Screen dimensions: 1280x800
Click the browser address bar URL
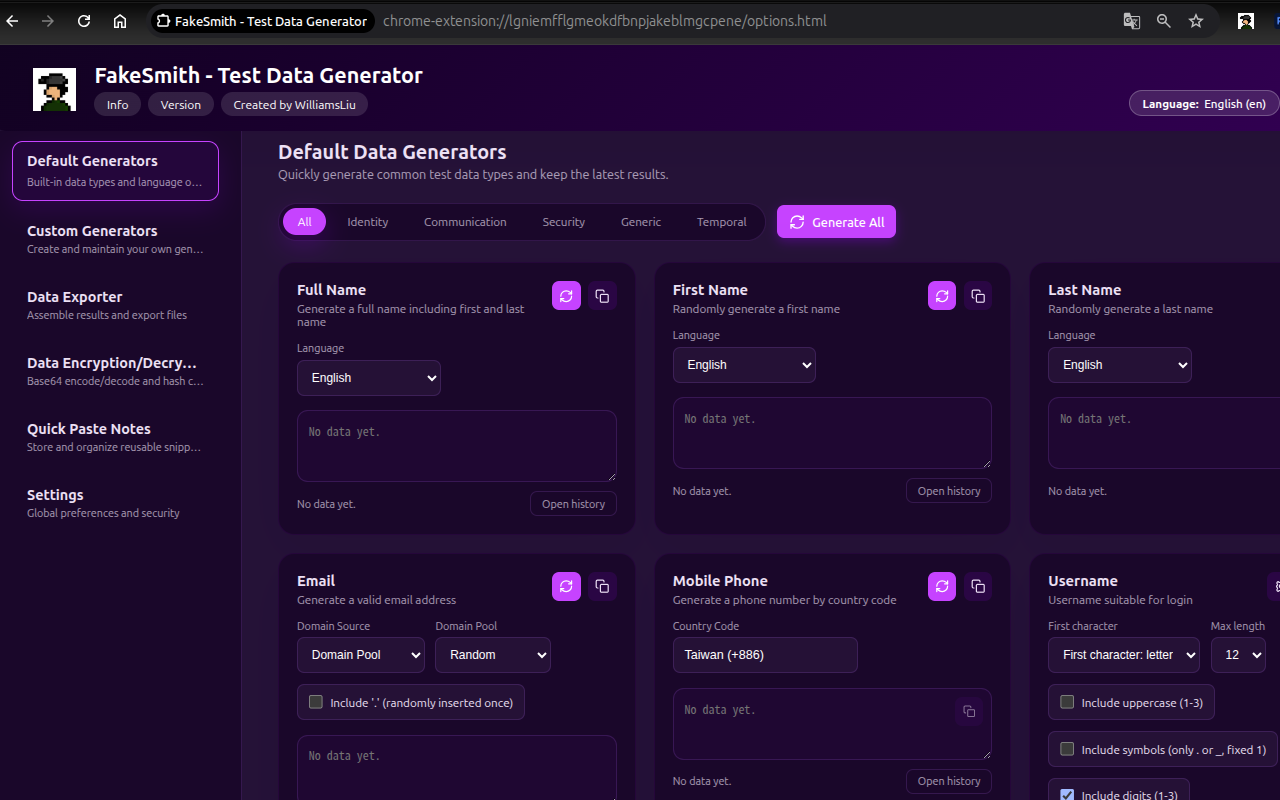point(604,21)
